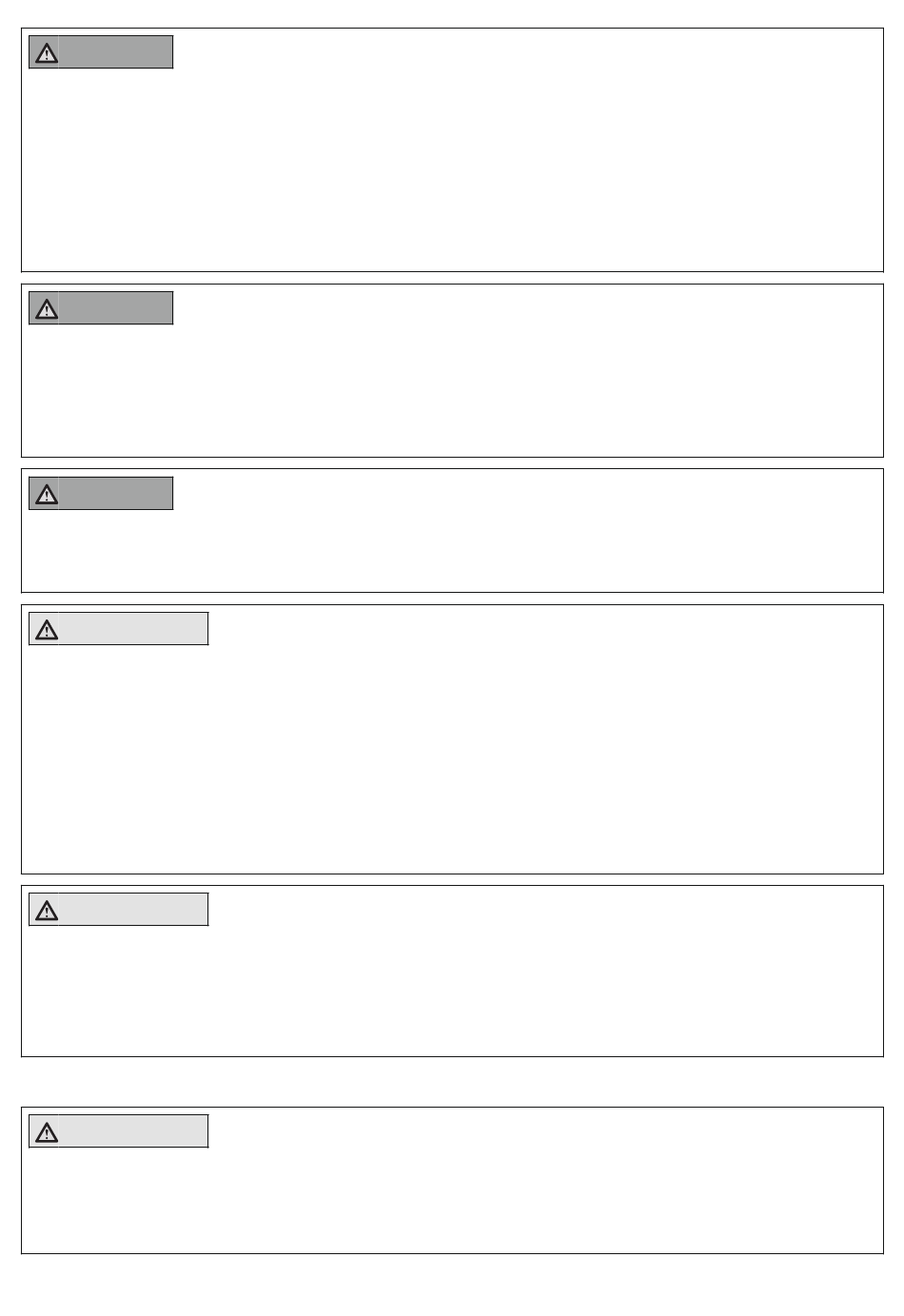Select the last light-gray label bar beside its icon

click(133, 1131)
